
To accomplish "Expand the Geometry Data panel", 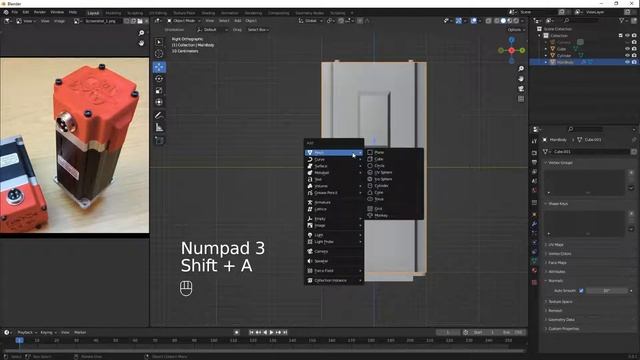I will [561, 320].
